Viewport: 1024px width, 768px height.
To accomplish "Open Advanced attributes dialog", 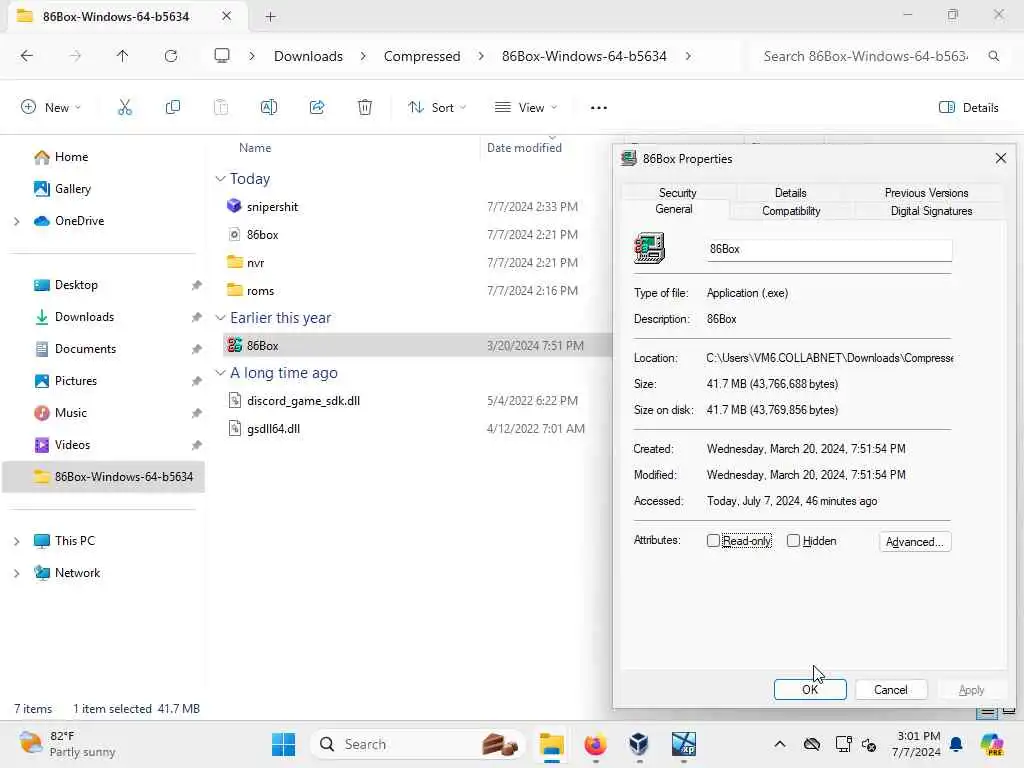I will [914, 541].
